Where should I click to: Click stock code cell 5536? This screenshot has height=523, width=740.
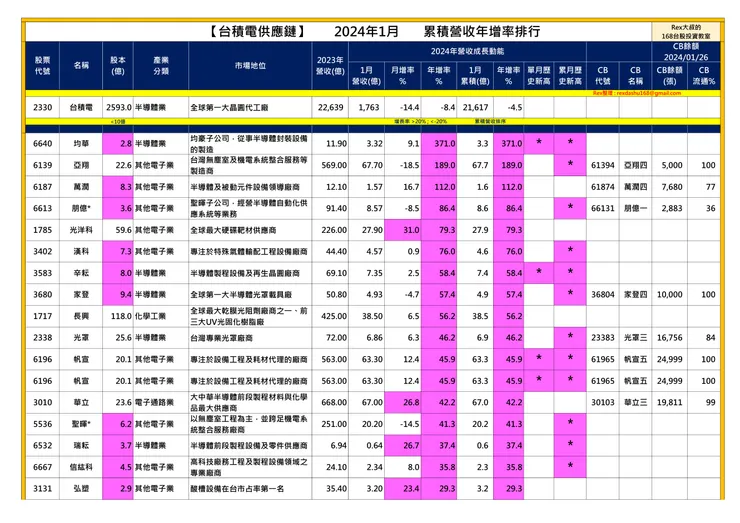(42, 424)
